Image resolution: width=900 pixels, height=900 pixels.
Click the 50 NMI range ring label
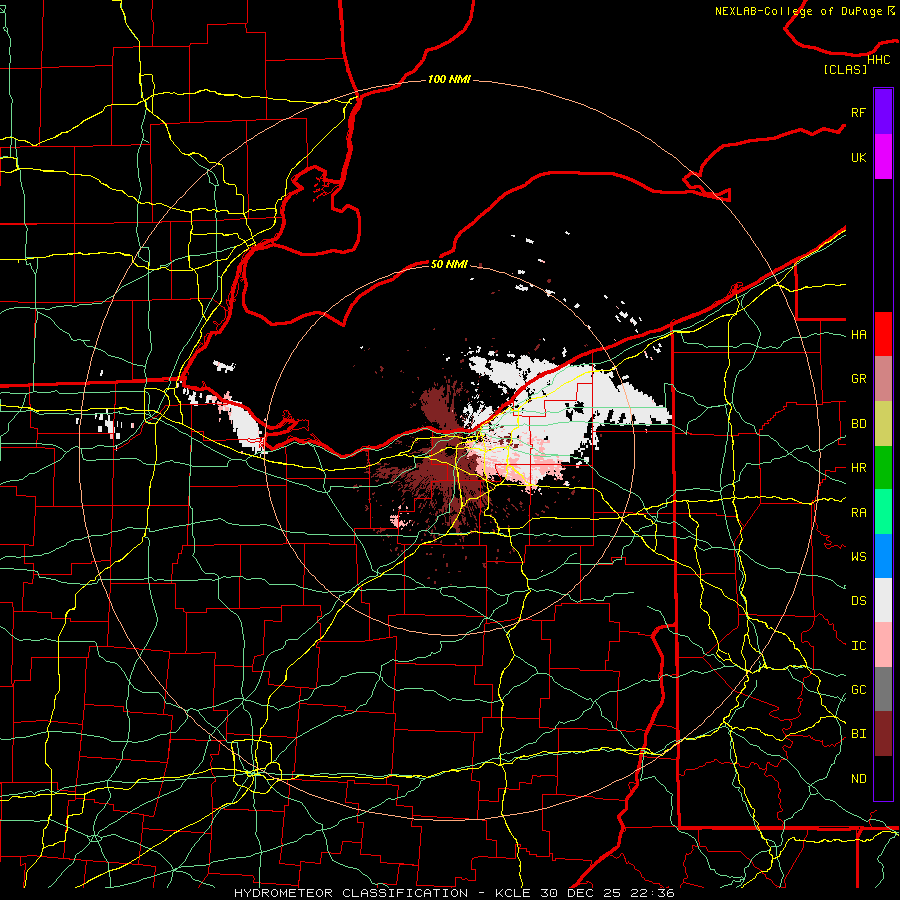click(x=449, y=264)
